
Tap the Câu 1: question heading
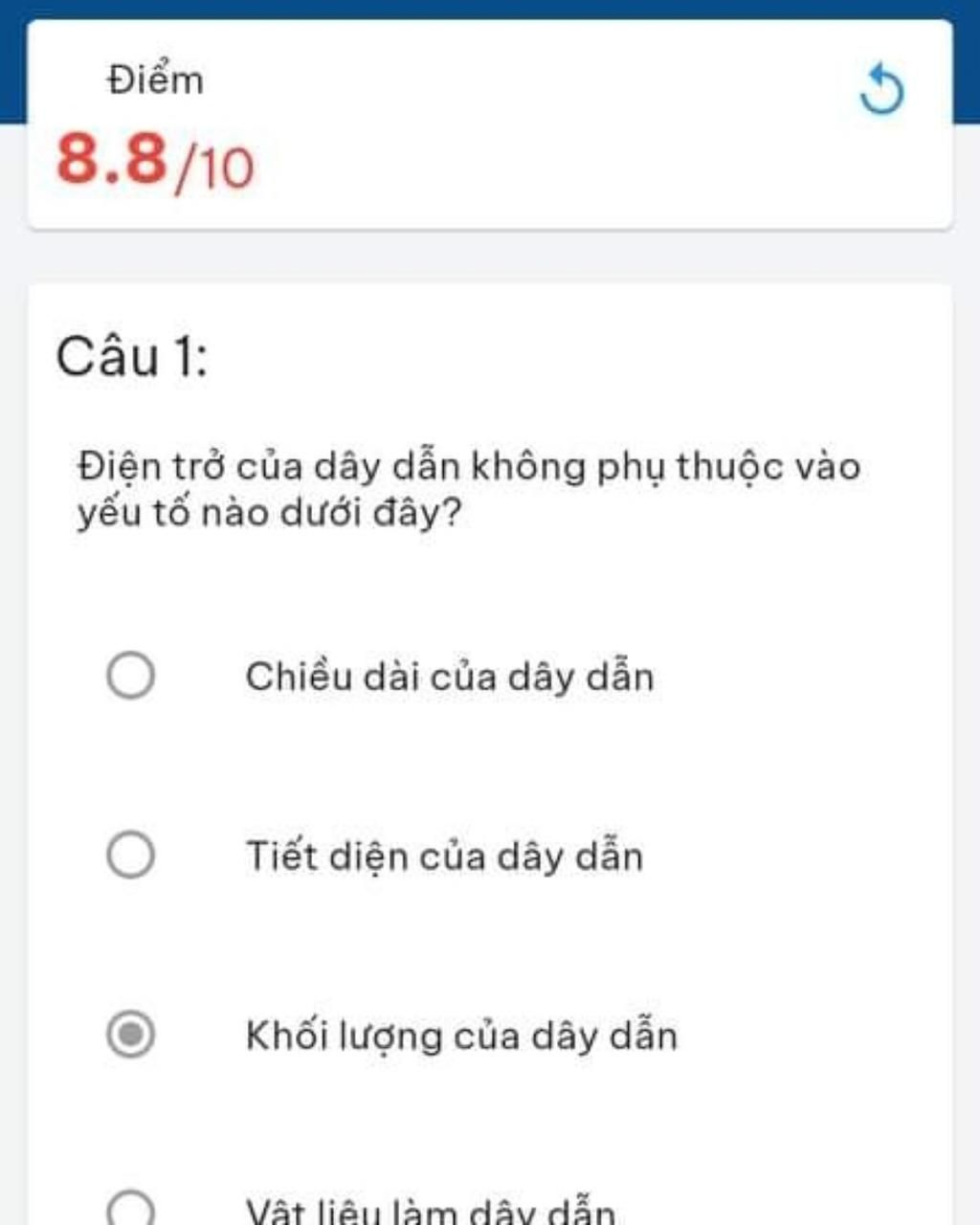pos(131,356)
